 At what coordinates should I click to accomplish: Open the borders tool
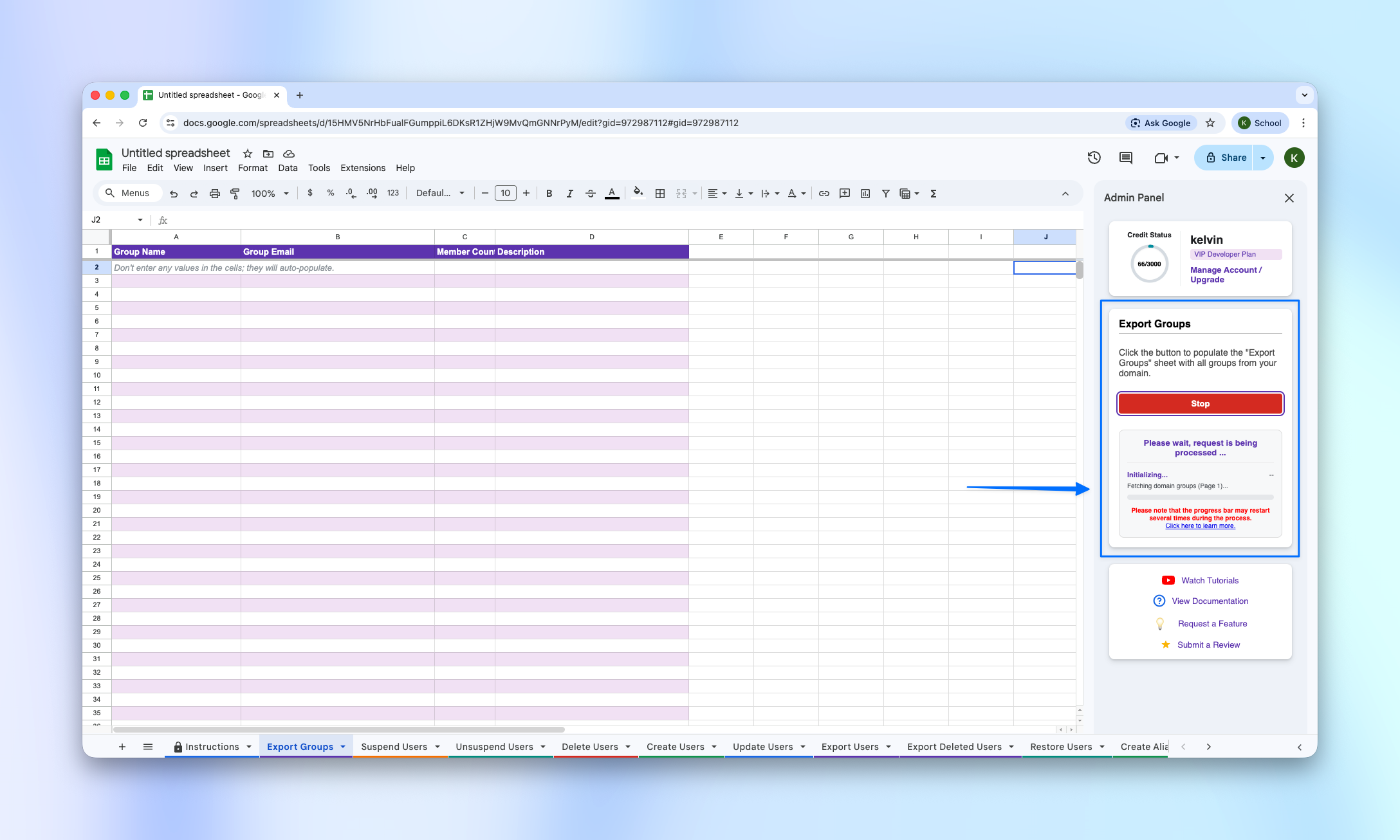coord(659,193)
